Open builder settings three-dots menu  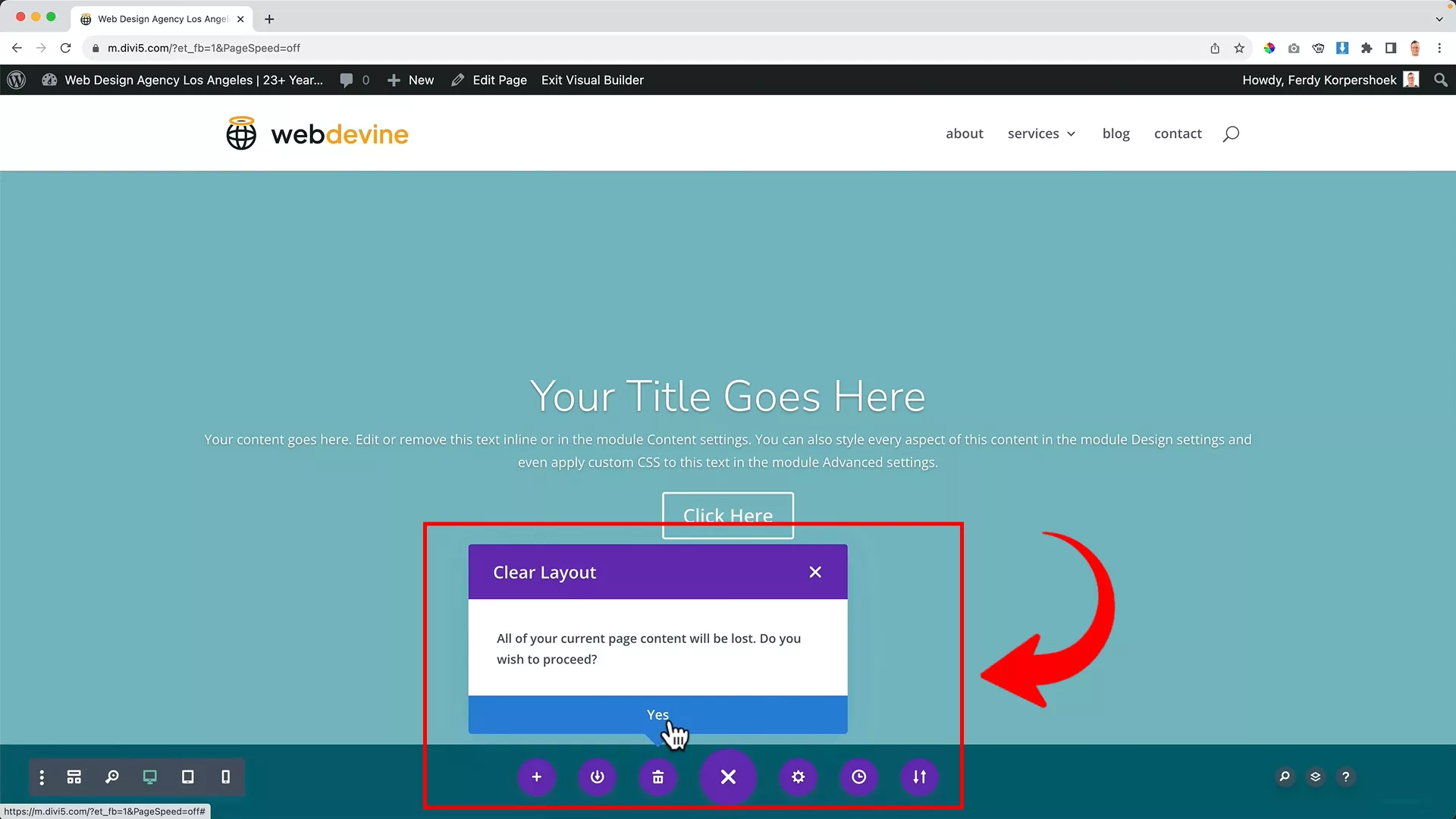(x=42, y=777)
